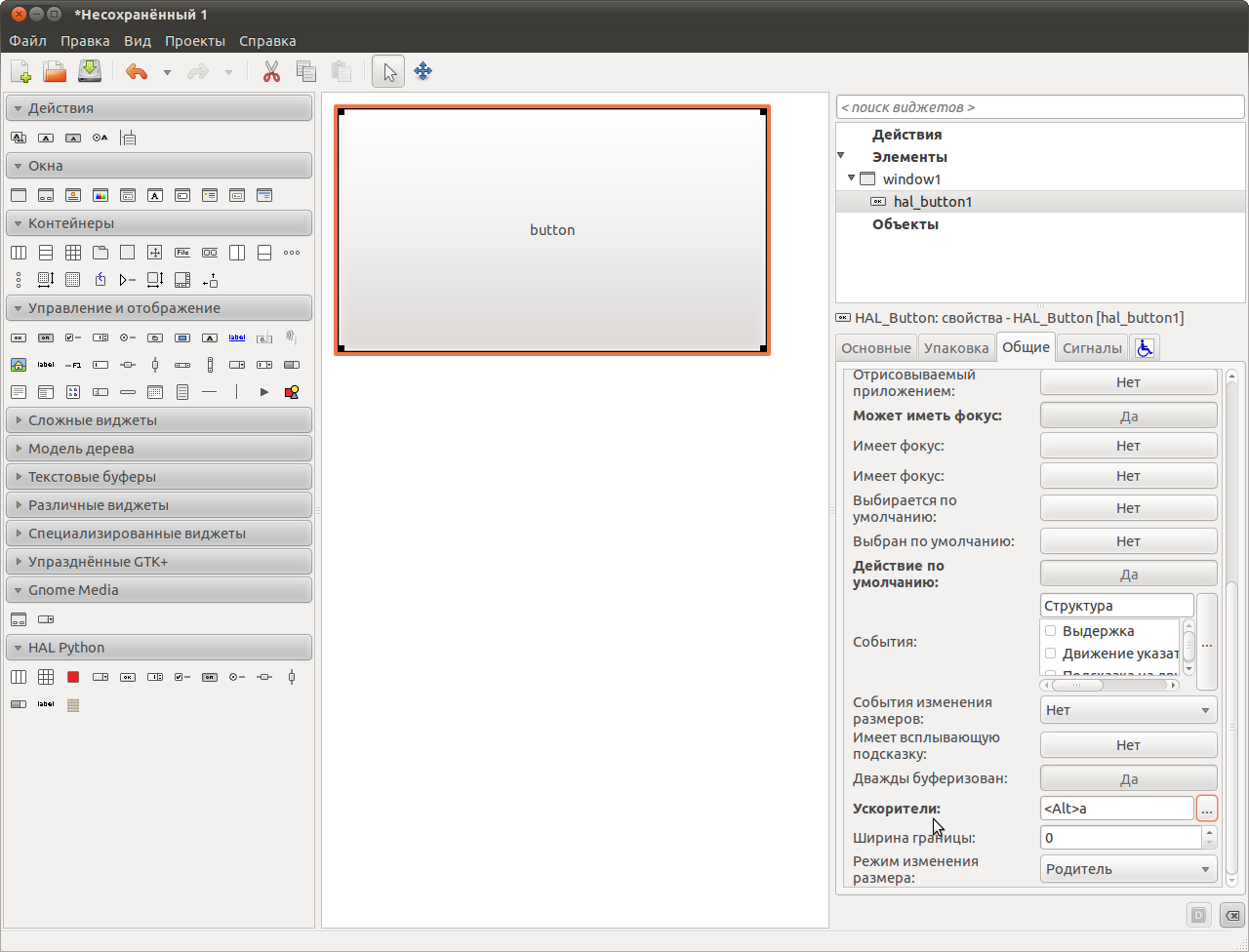Activate the pointer selection mode
Screen dimensions: 1249x952
coord(388,71)
